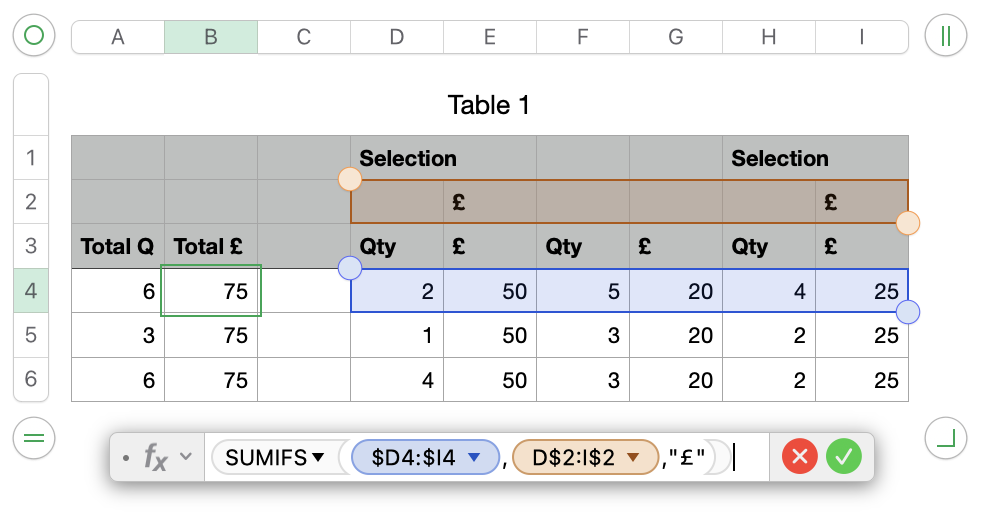Click the Total £ header cell
Image resolution: width=982 pixels, height=518 pixels.
point(208,246)
